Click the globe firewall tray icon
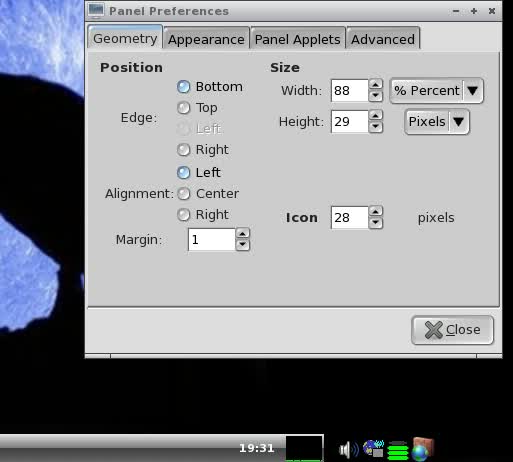 coord(423,449)
